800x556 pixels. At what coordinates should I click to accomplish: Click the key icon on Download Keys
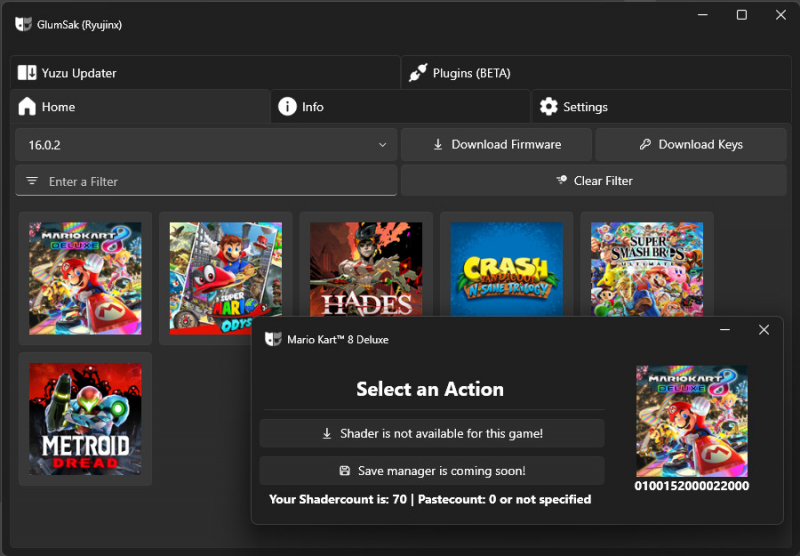[645, 144]
